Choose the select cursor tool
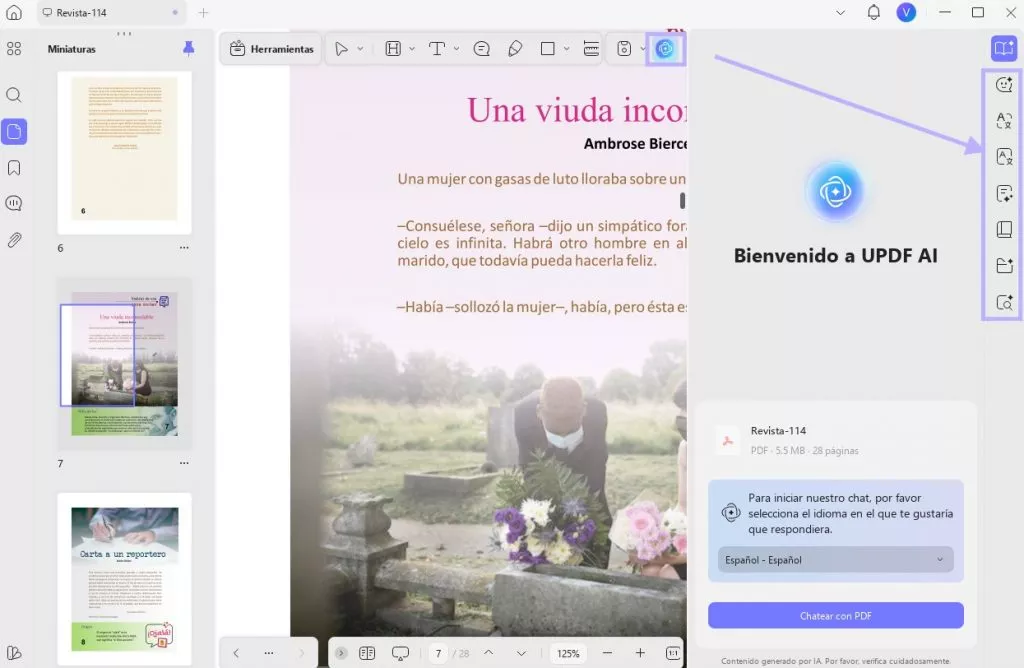This screenshot has height=668, width=1024. (341, 49)
